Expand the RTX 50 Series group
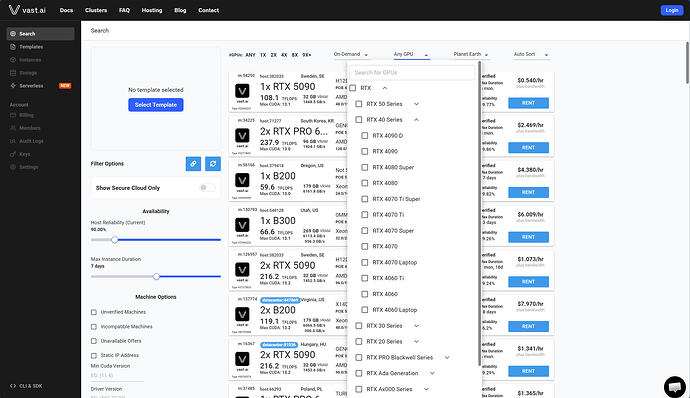The image size is (690, 398). (x=416, y=104)
